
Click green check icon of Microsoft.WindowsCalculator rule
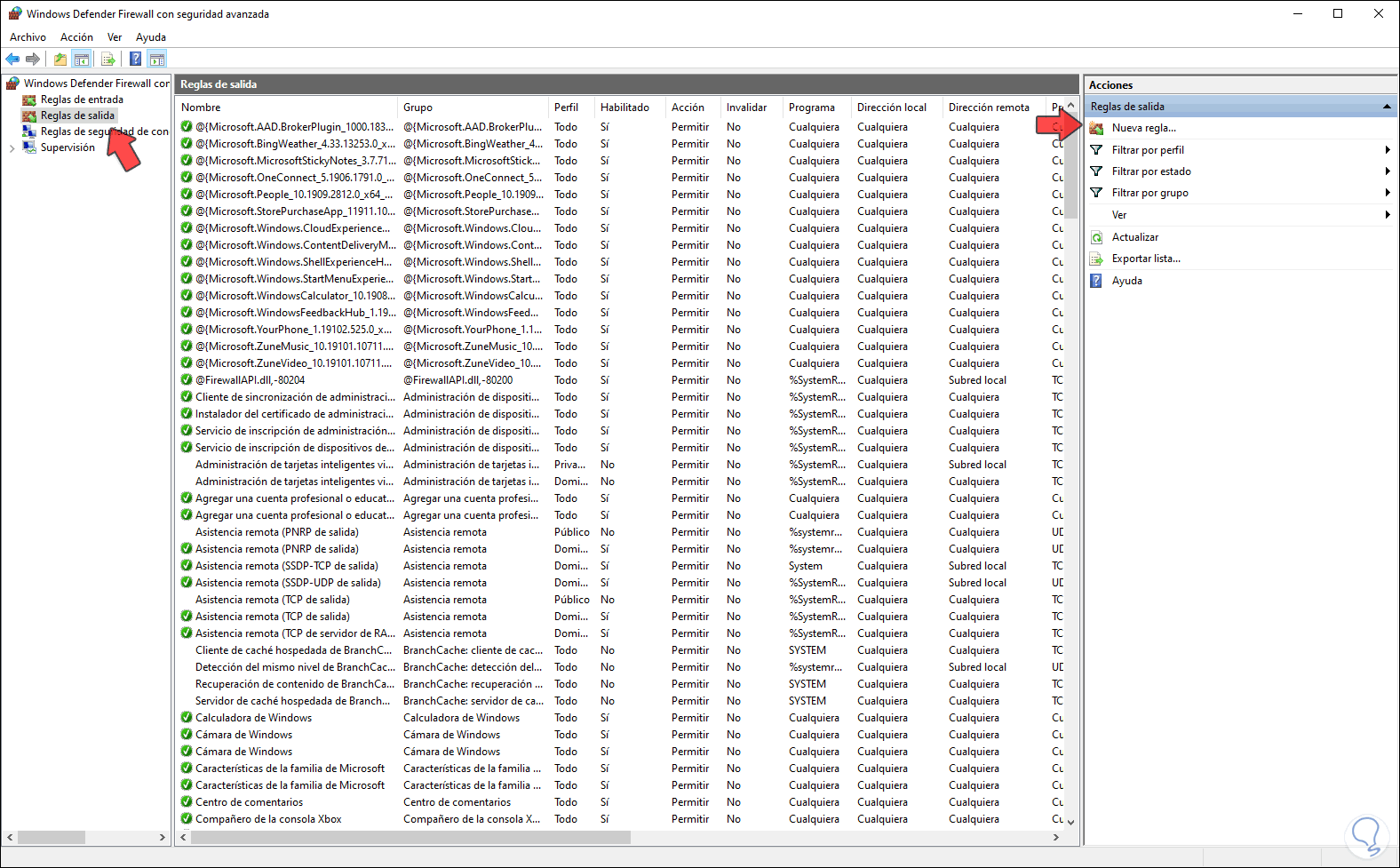coord(187,296)
